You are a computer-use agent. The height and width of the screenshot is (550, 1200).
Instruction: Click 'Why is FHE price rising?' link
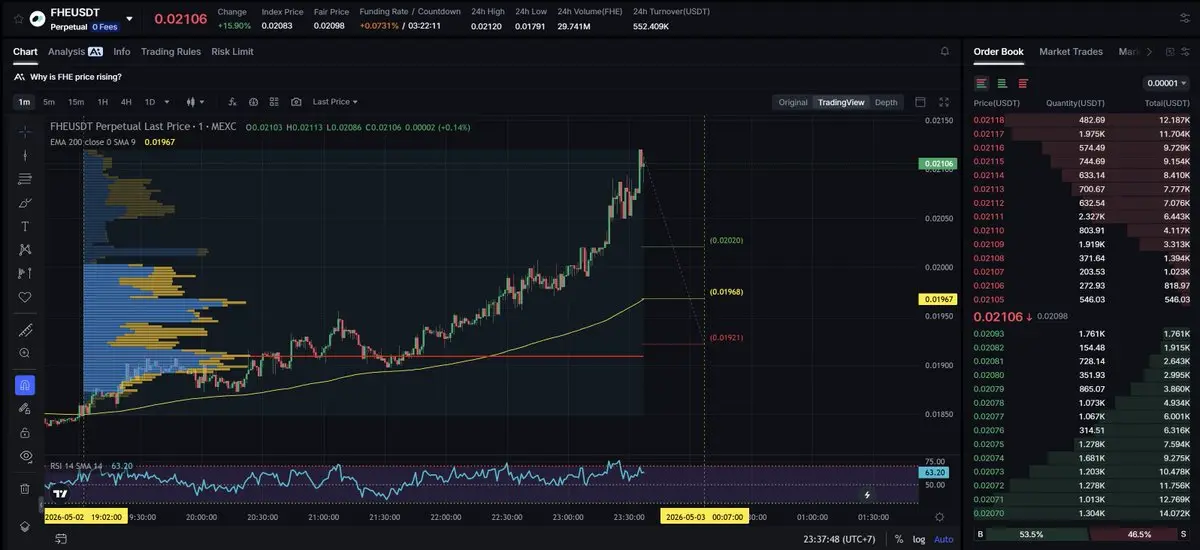[76, 77]
